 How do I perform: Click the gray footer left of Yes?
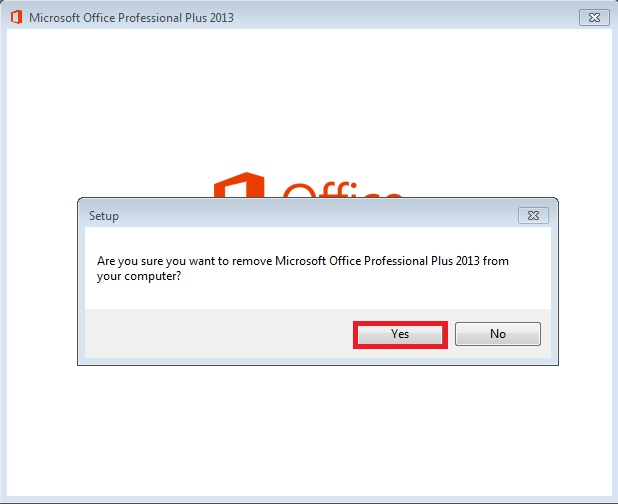tap(219, 334)
